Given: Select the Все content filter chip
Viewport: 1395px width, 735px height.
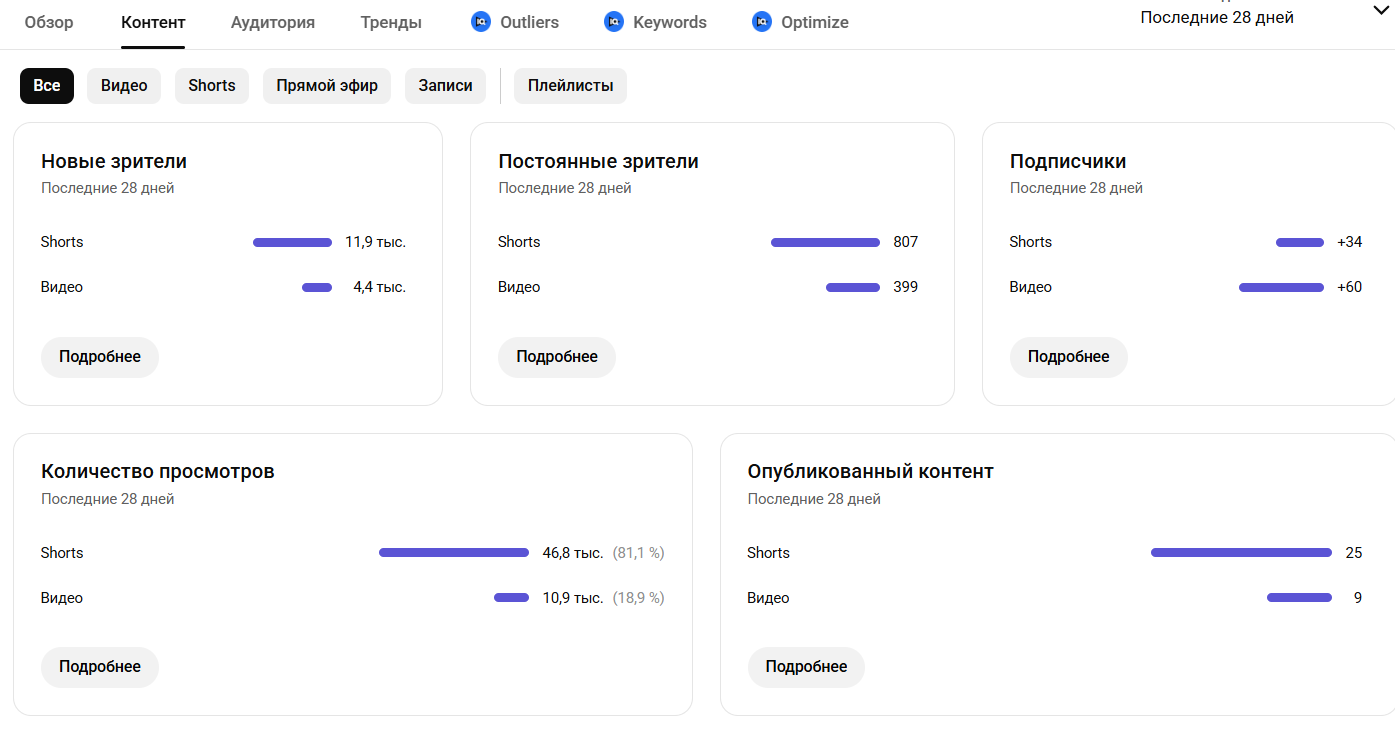Looking at the screenshot, I should 47,86.
